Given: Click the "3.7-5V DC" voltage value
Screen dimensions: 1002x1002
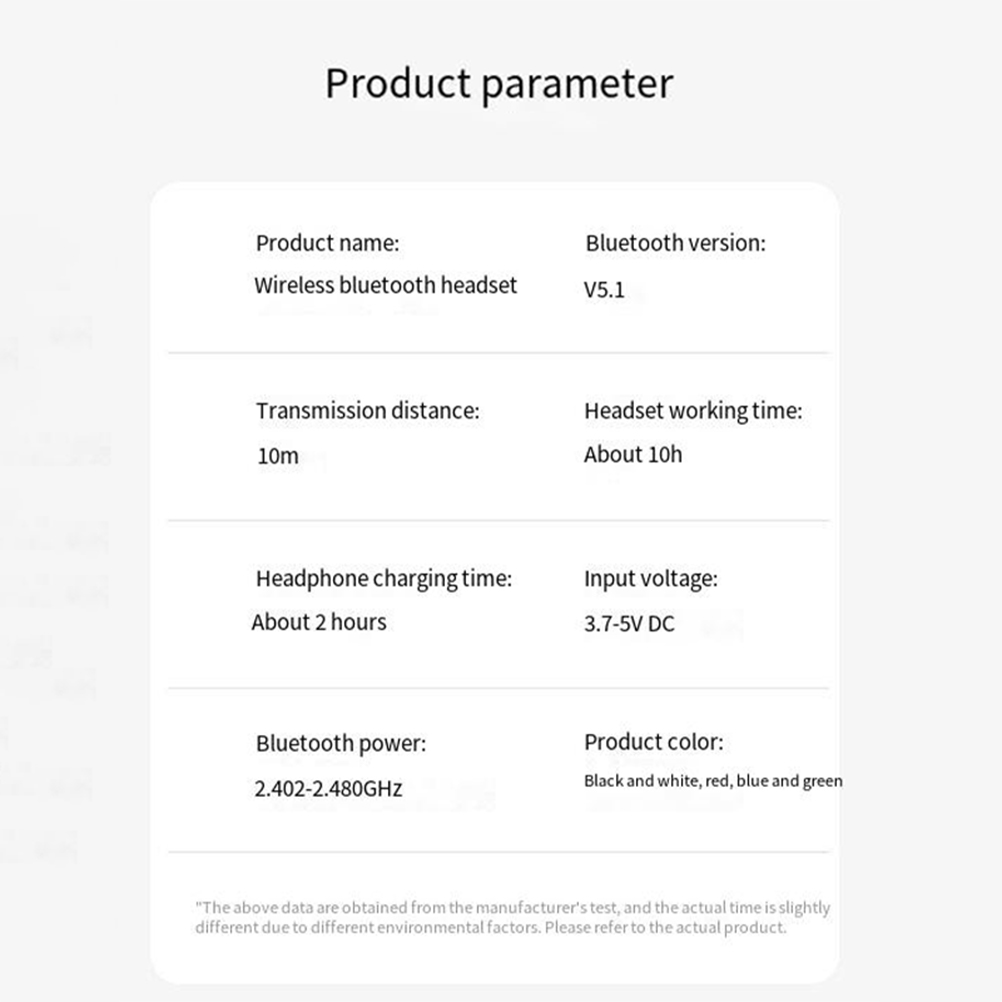Looking at the screenshot, I should click(629, 624).
